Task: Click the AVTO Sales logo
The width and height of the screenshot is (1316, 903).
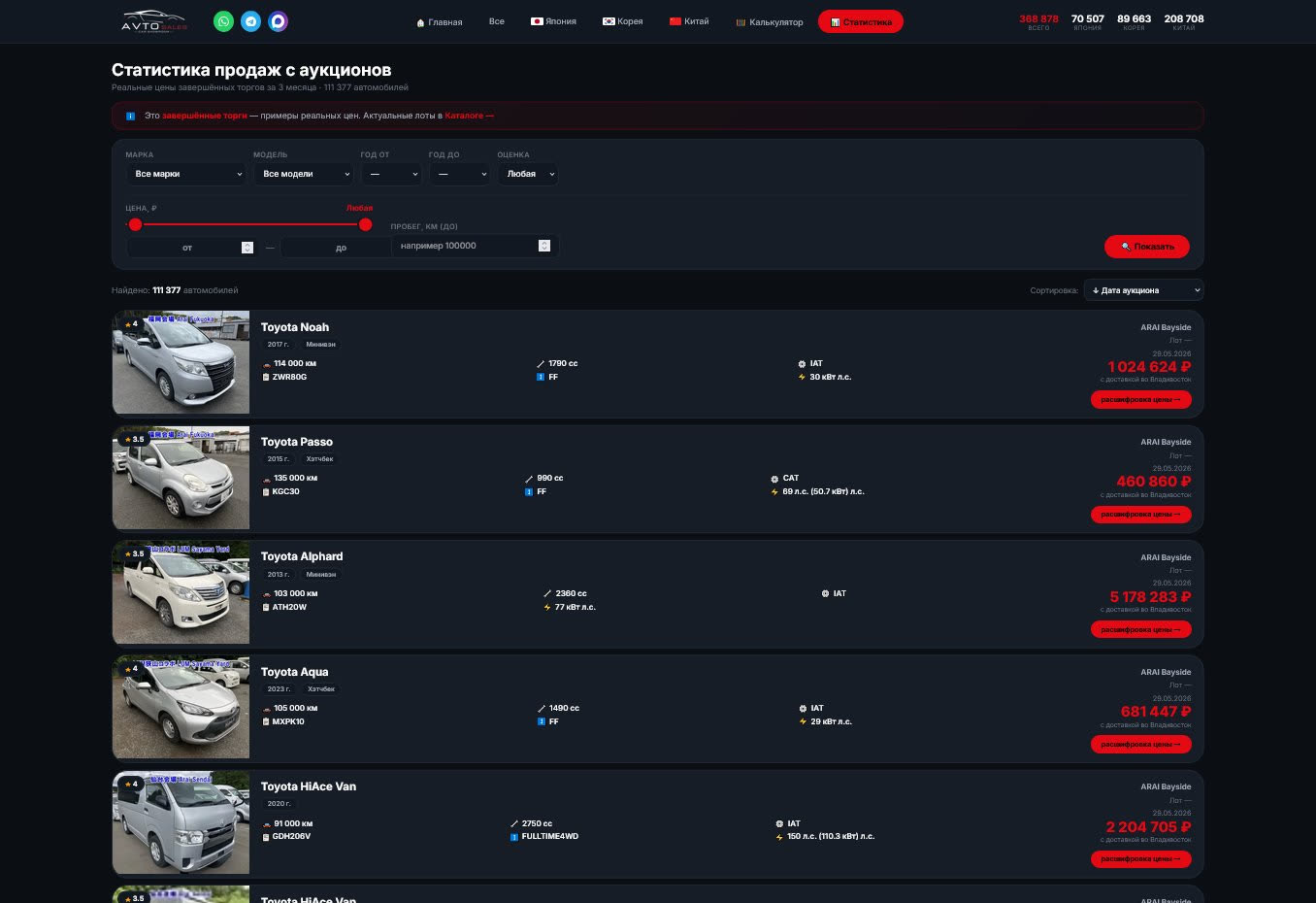Action: (153, 21)
